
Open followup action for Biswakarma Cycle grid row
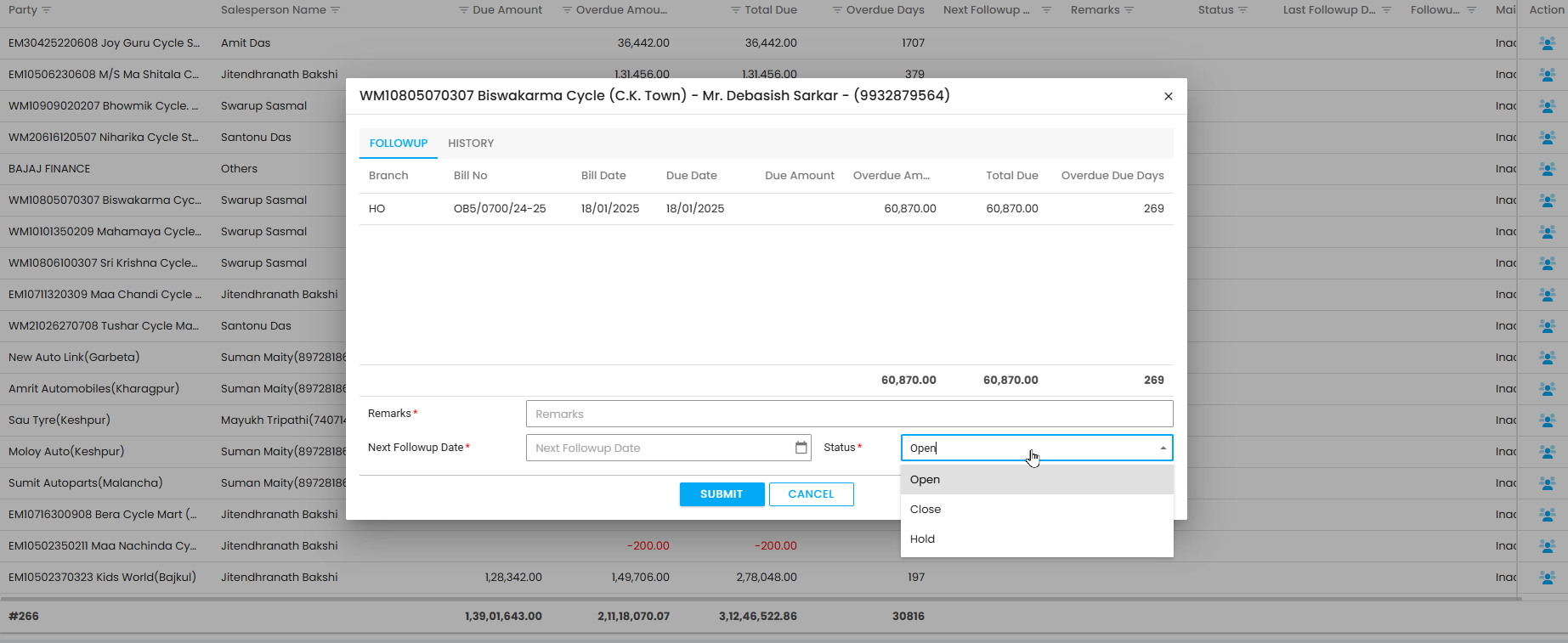point(1548,200)
